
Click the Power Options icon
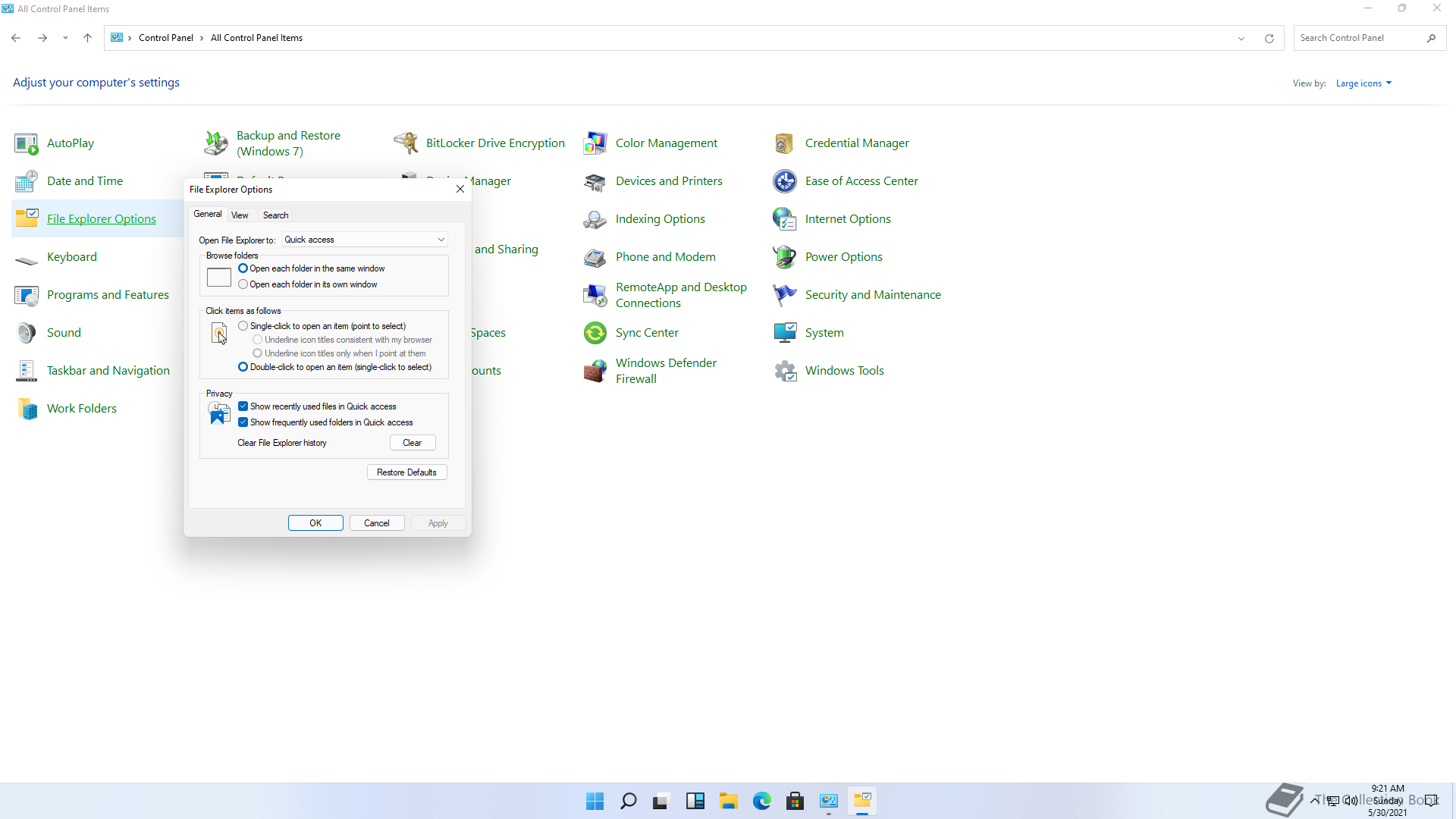(785, 257)
